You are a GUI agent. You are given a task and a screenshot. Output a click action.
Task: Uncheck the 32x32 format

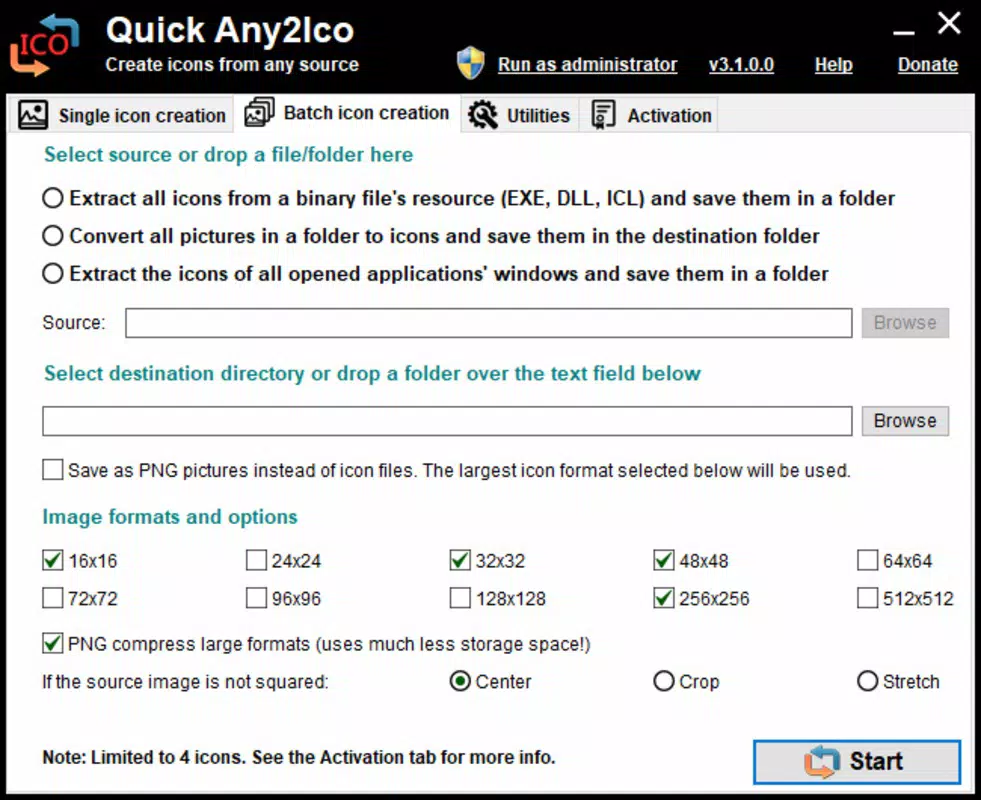pos(460,560)
